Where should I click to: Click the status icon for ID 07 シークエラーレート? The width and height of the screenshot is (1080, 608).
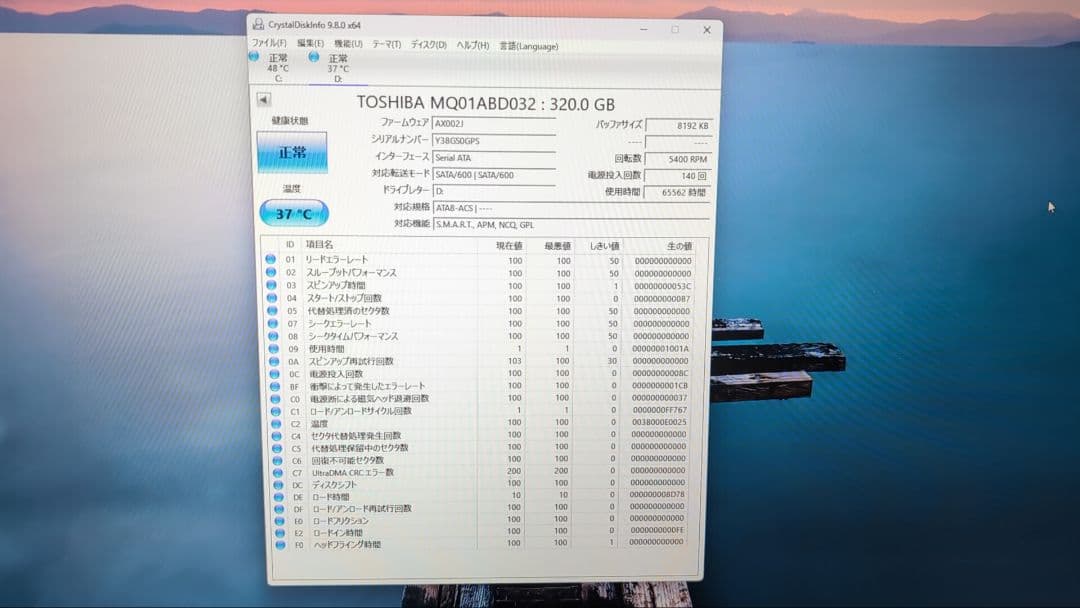pos(273,323)
